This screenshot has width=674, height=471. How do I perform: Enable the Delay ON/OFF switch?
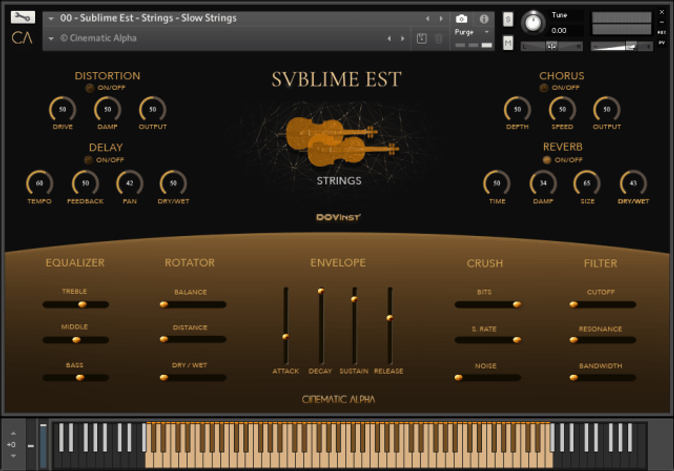(90, 159)
